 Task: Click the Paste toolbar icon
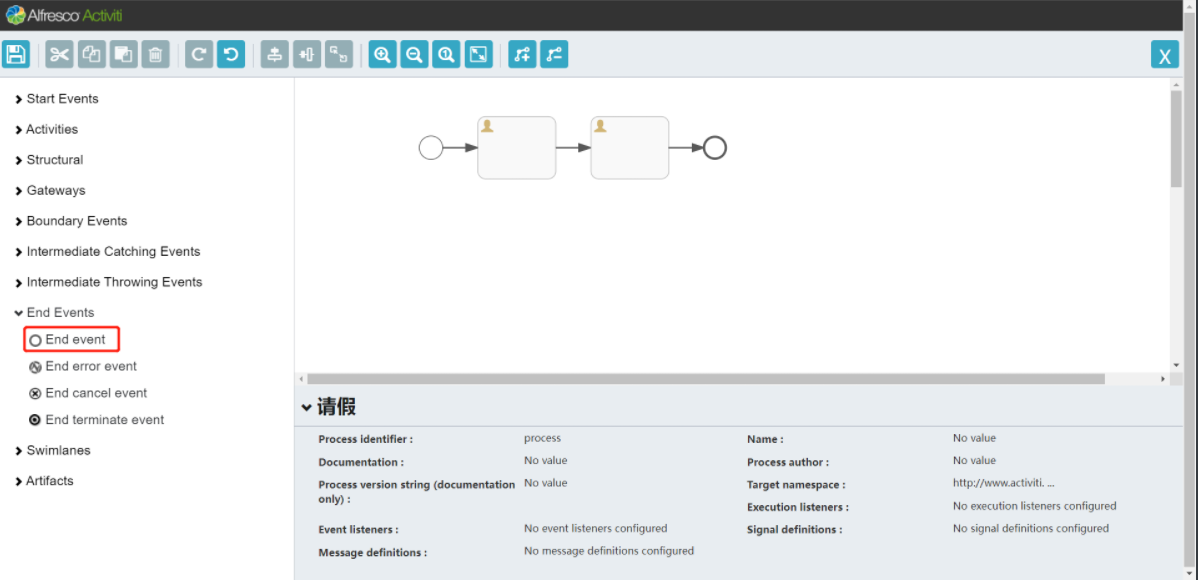(123, 54)
